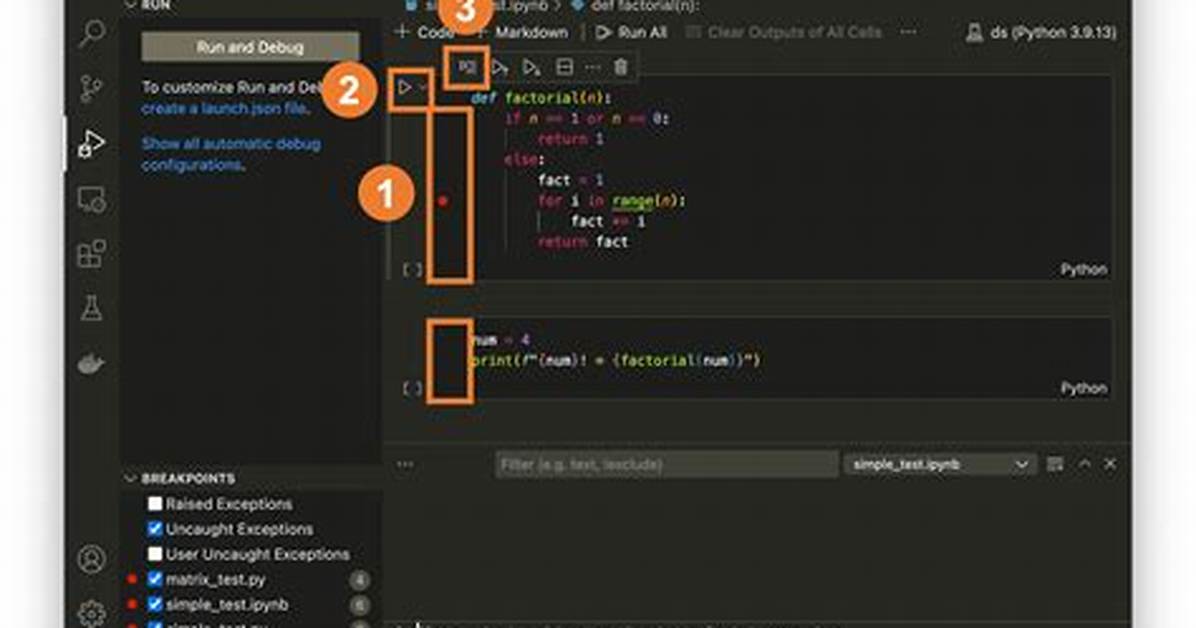
Task: Toggle simple_test.ipynb breakpoints checkbox
Action: (155, 604)
